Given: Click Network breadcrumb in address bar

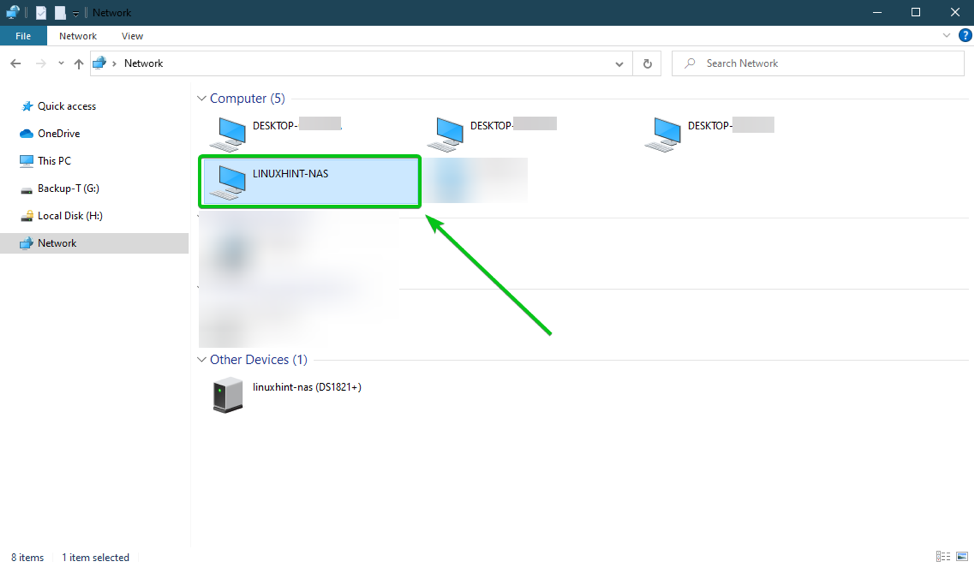Looking at the screenshot, I should tap(143, 63).
